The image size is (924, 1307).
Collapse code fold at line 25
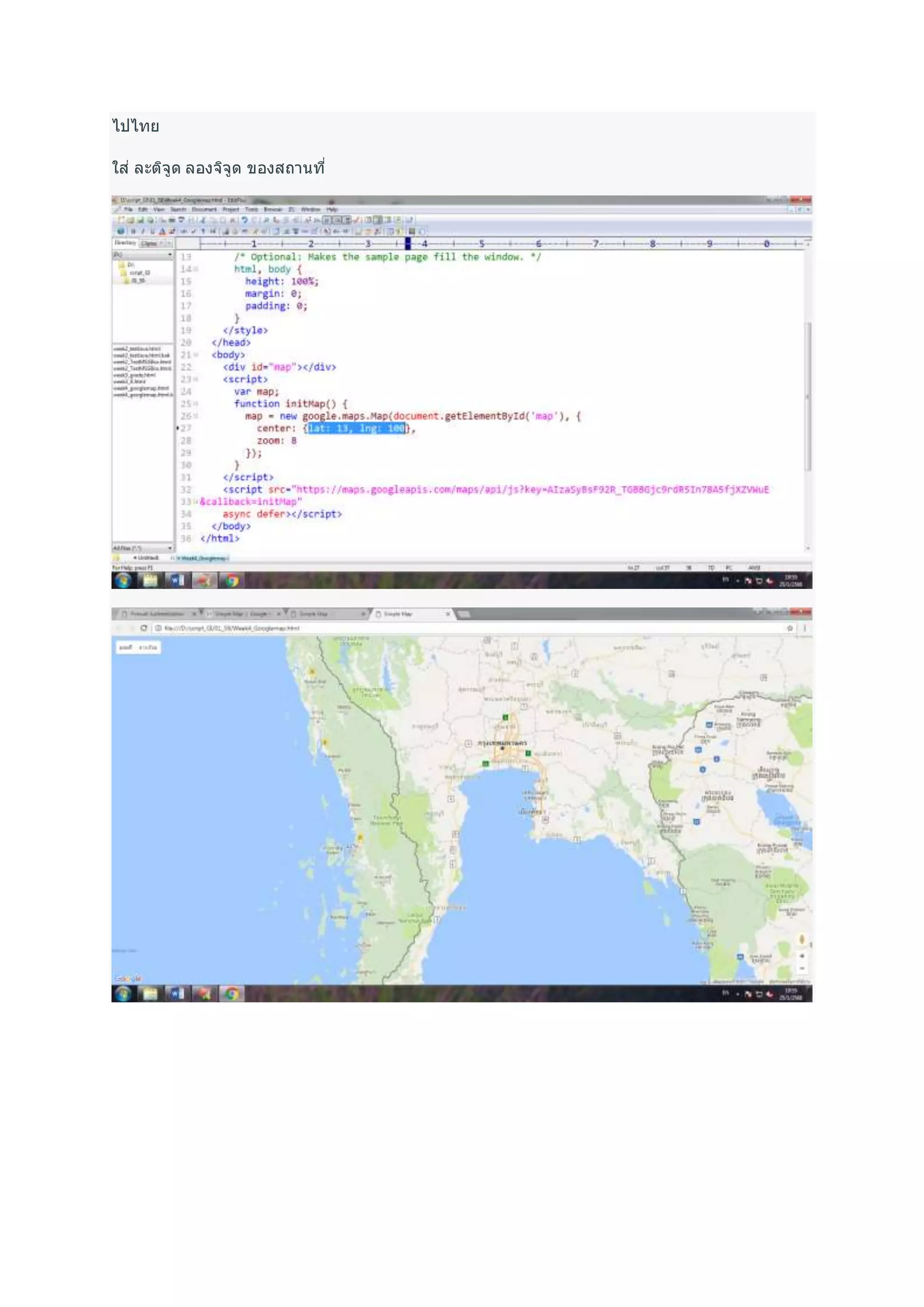click(196, 403)
